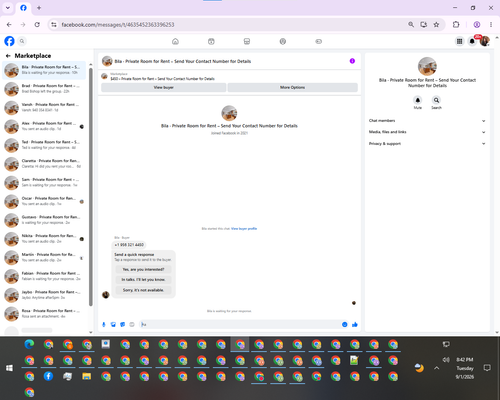500x400 pixels.
Task: Open the Vansh conversation in the list
Action: (x=44, y=107)
